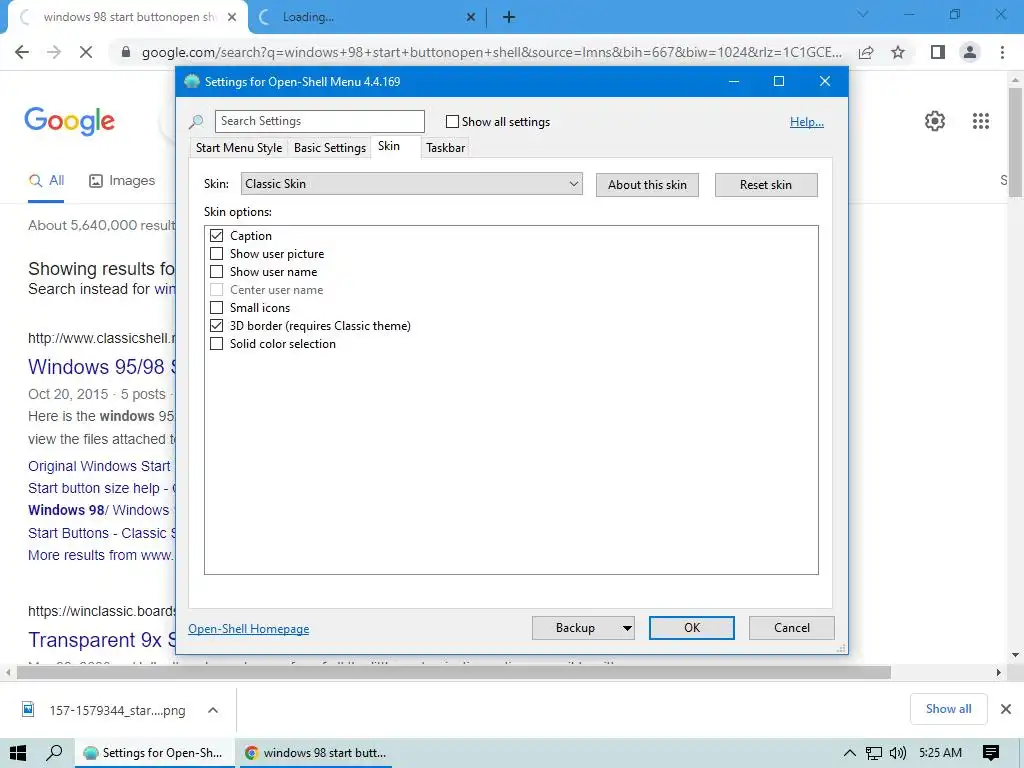This screenshot has height=768, width=1024.
Task: Open a new Chrome tab
Action: coord(509,17)
